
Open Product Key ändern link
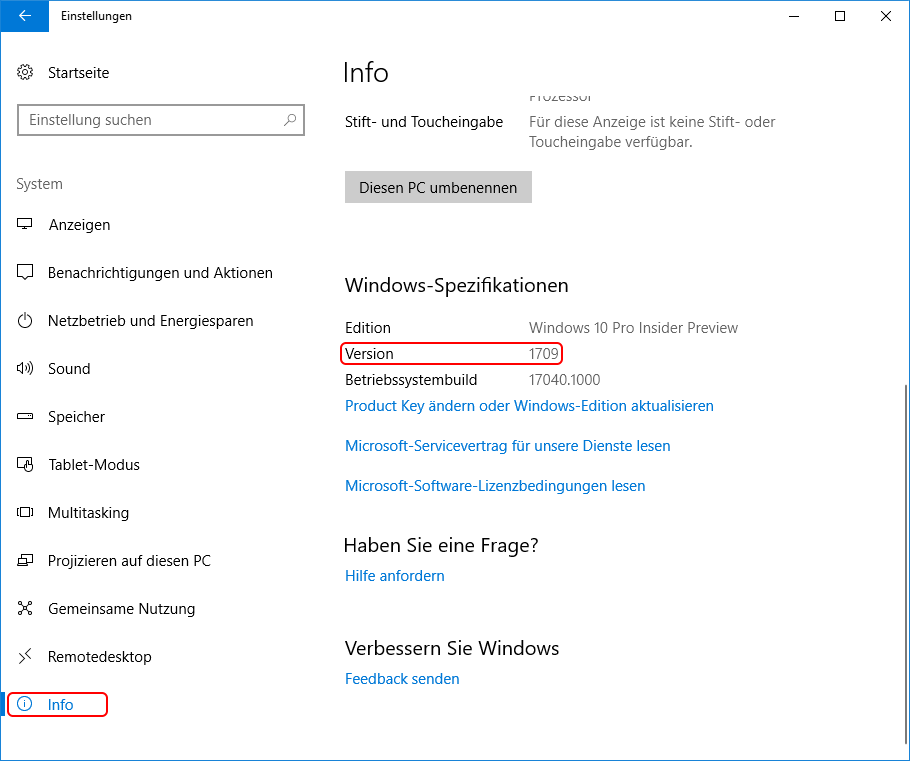tap(529, 406)
